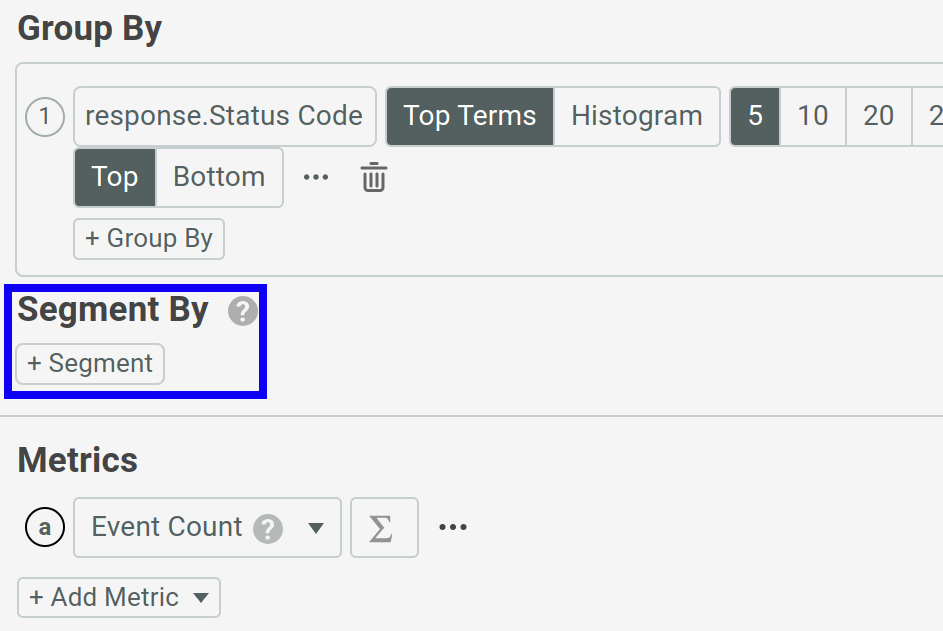
Task: Set term limit to 5
Action: (755, 117)
